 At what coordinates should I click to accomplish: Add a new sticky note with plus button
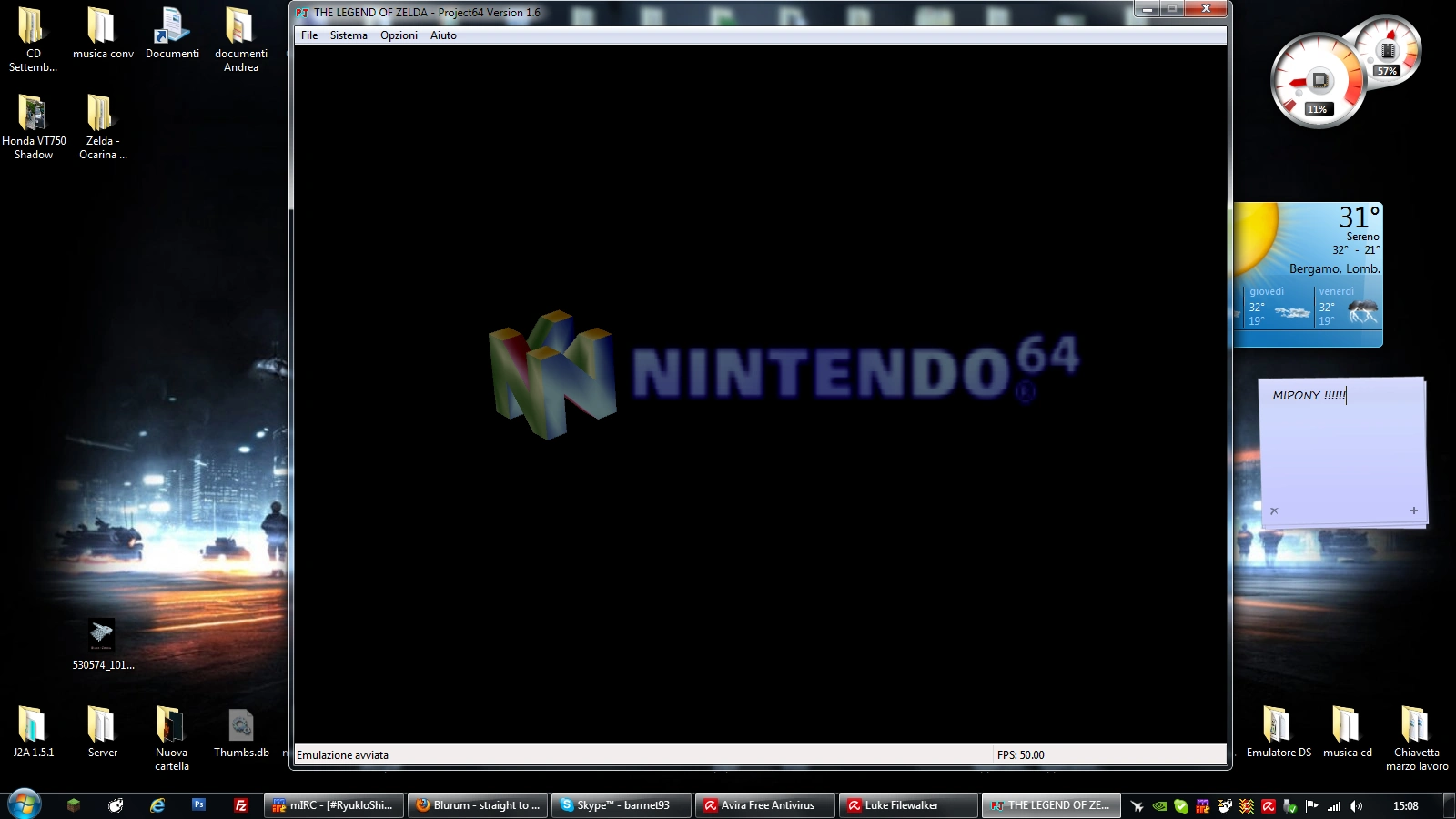click(1414, 511)
